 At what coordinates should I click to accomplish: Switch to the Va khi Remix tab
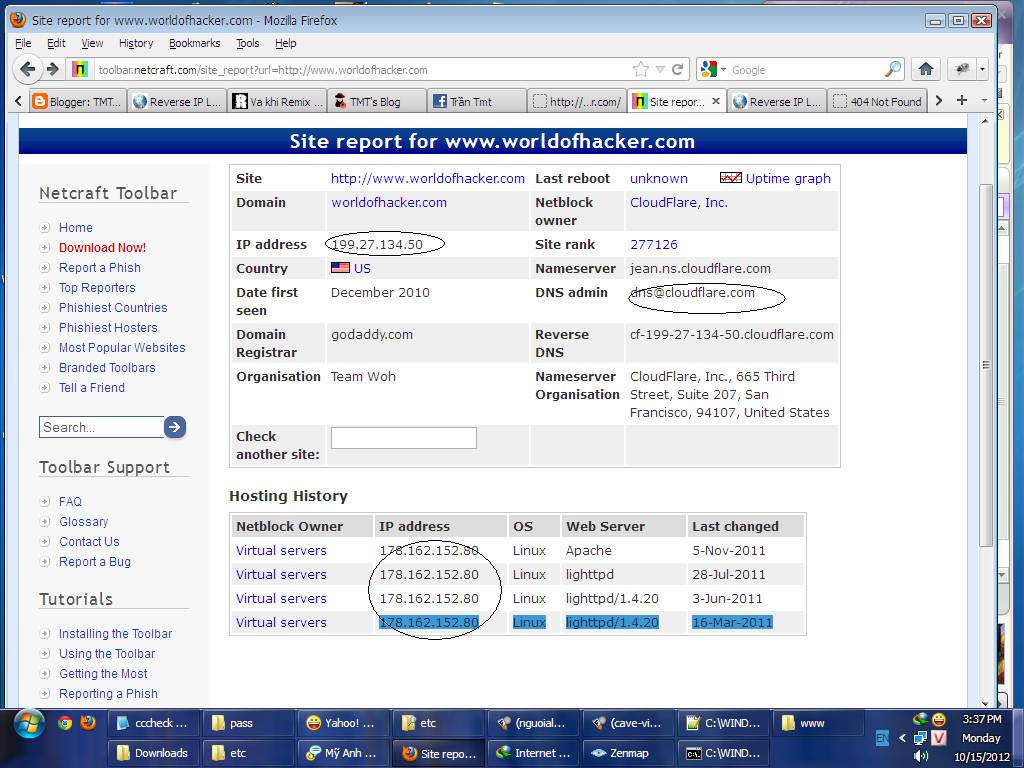pyautogui.click(x=278, y=101)
